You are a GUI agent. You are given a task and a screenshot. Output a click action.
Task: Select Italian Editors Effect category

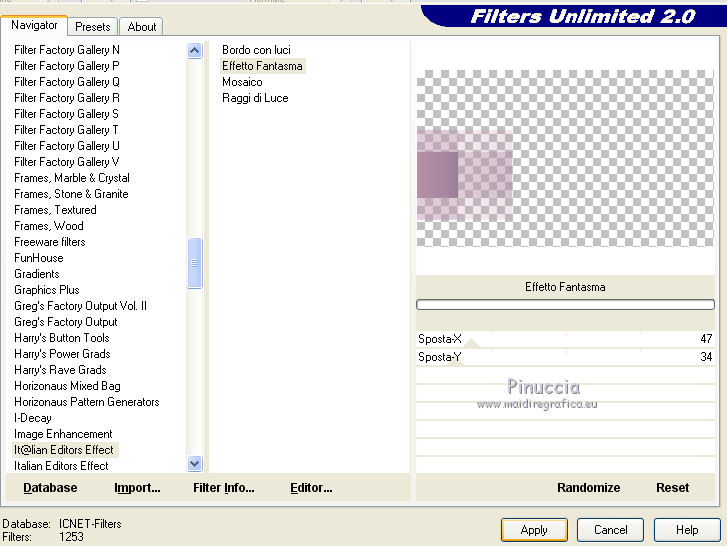coord(61,466)
